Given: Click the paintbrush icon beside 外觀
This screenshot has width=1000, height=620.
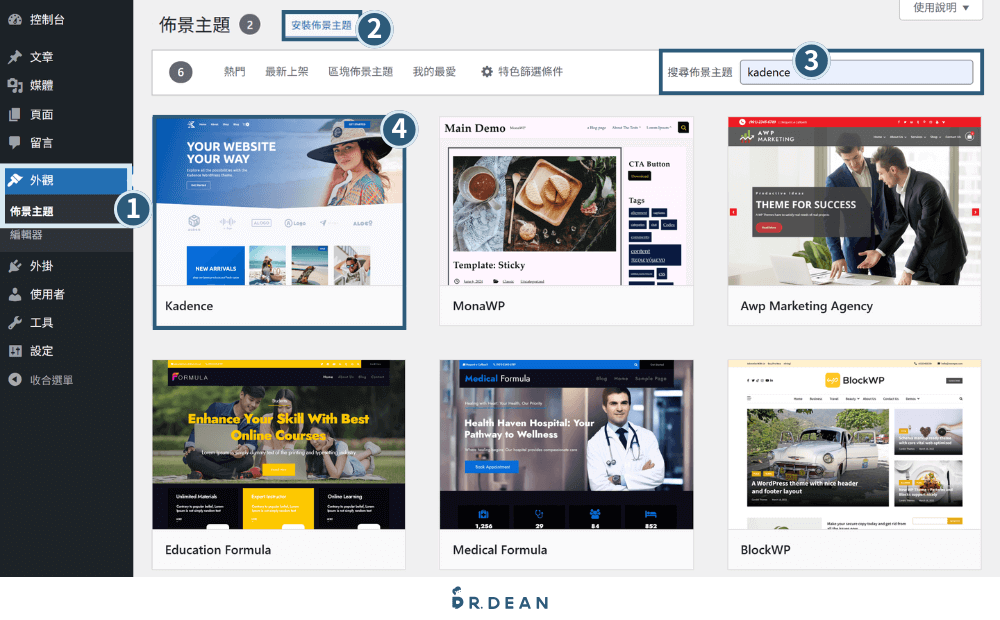Looking at the screenshot, I should [15, 180].
